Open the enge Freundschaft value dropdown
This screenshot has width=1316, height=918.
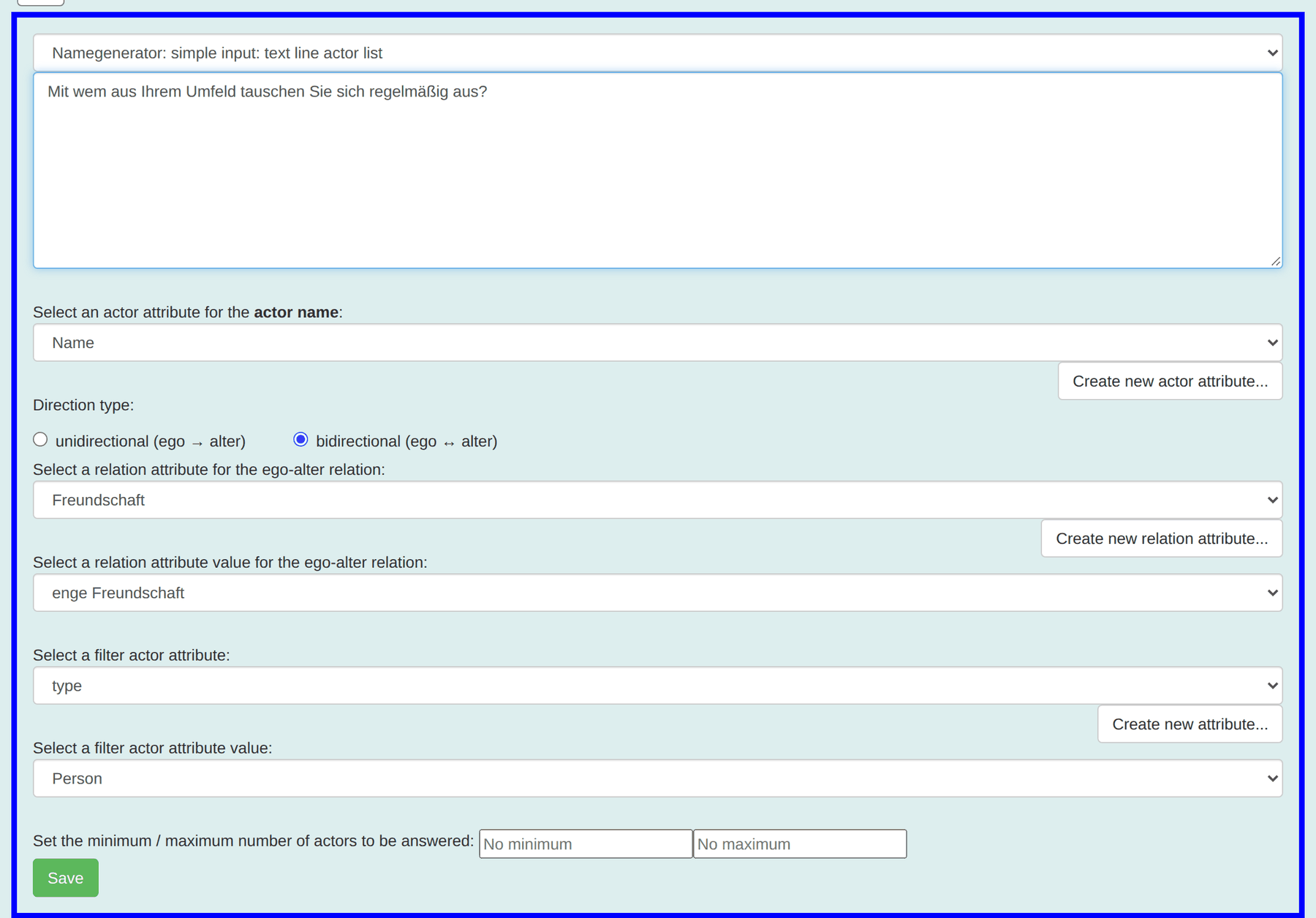pos(657,593)
